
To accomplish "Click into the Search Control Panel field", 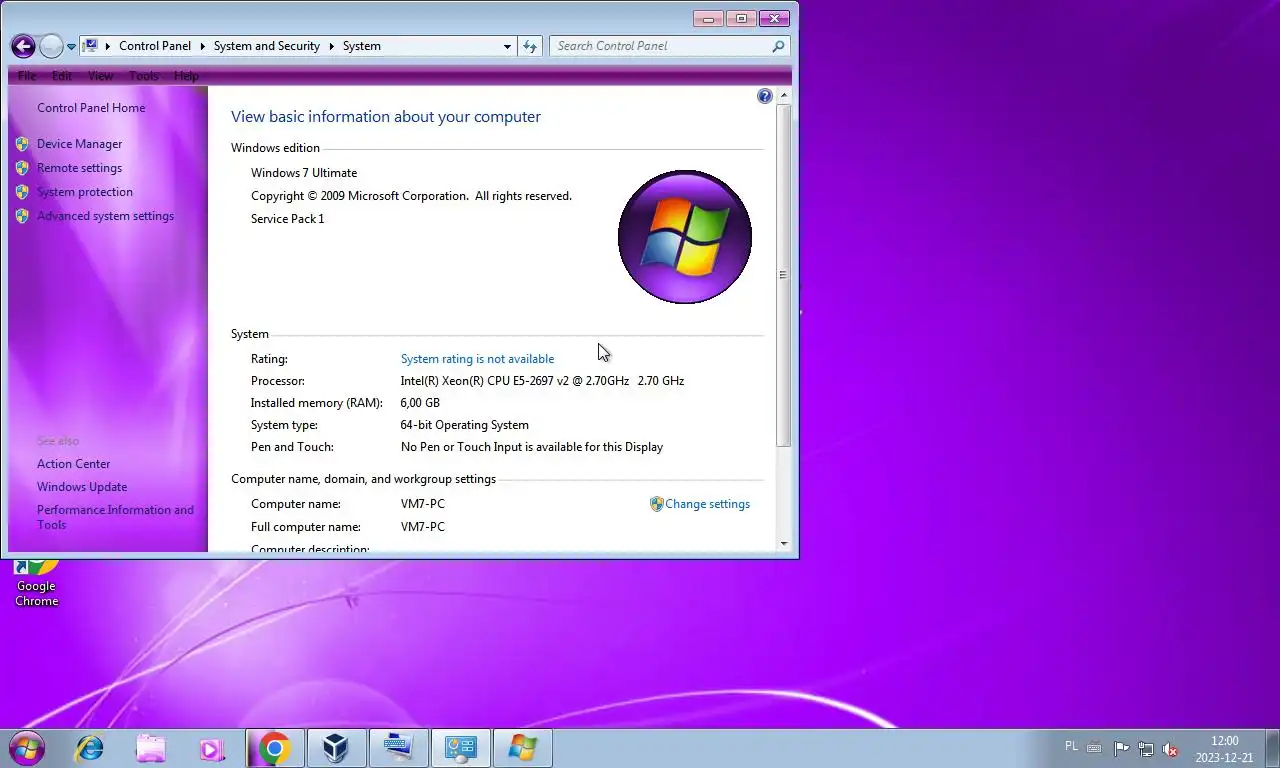I will point(660,46).
